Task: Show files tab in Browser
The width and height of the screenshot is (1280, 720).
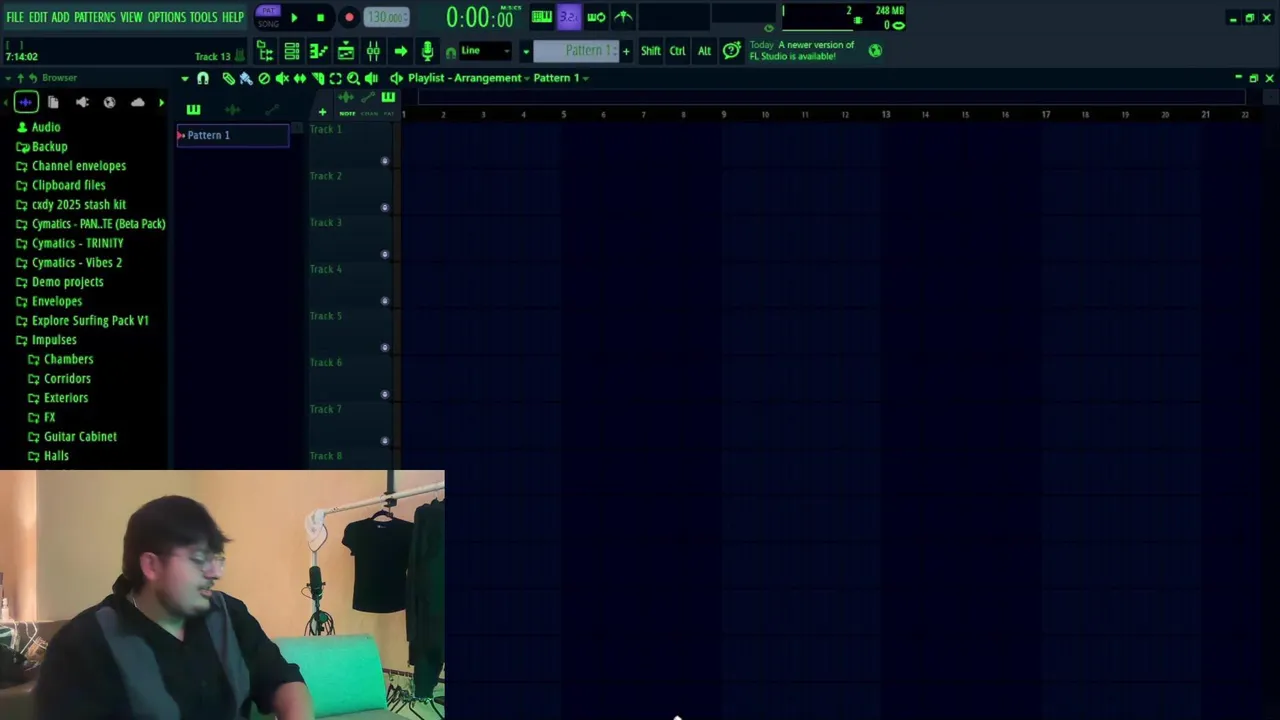Action: coord(53,102)
